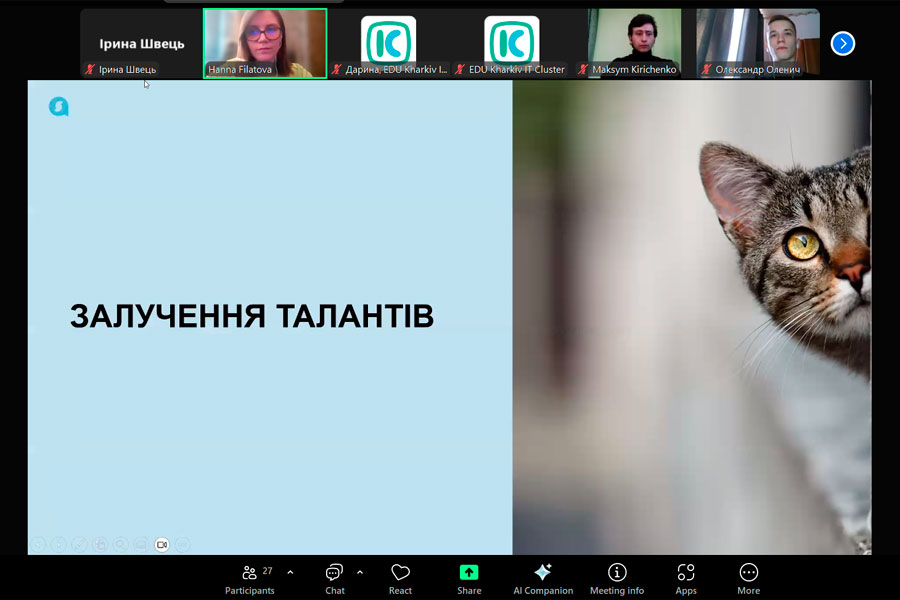Click the camera icon in slideshow controls

pos(162,544)
